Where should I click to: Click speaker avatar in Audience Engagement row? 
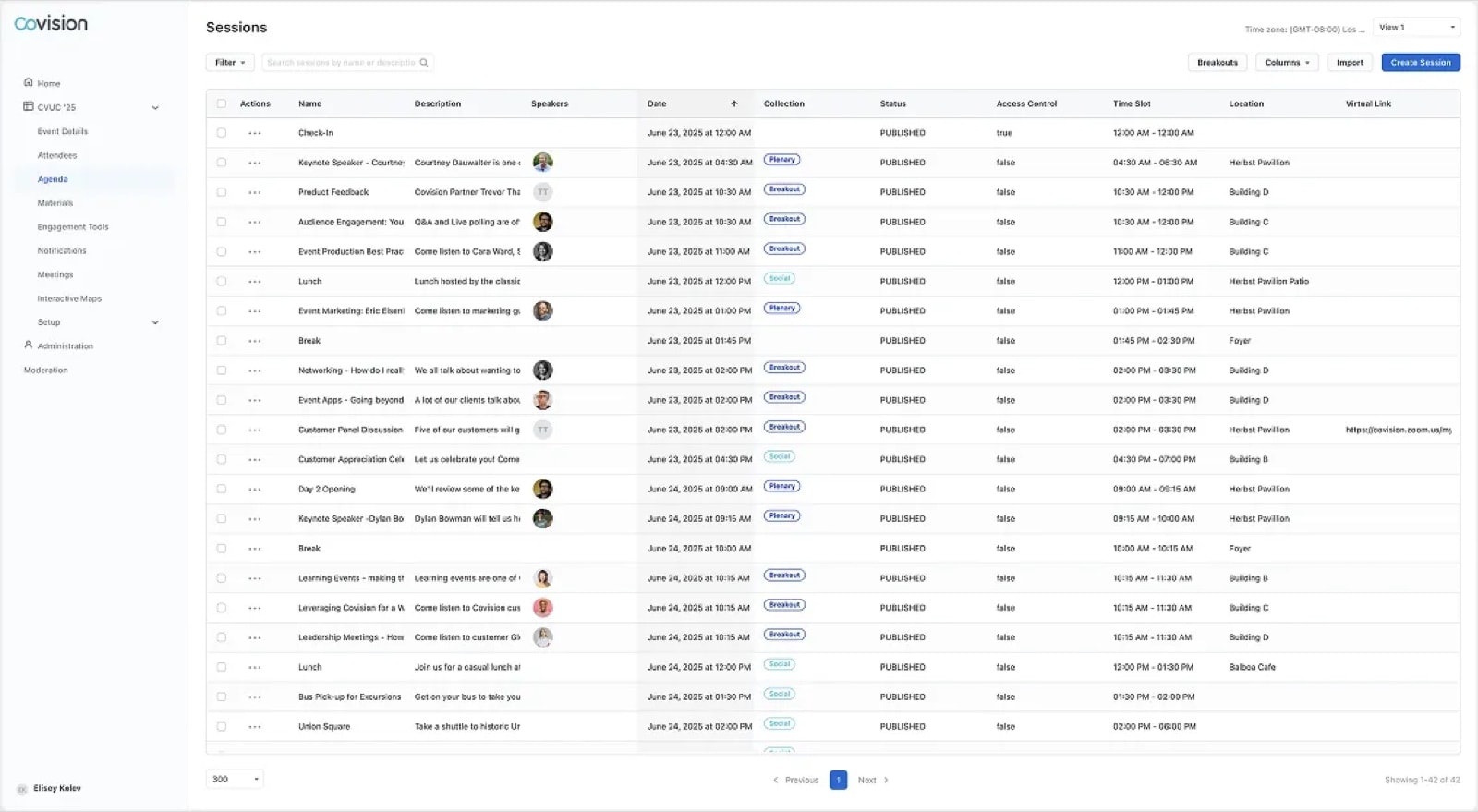point(543,222)
